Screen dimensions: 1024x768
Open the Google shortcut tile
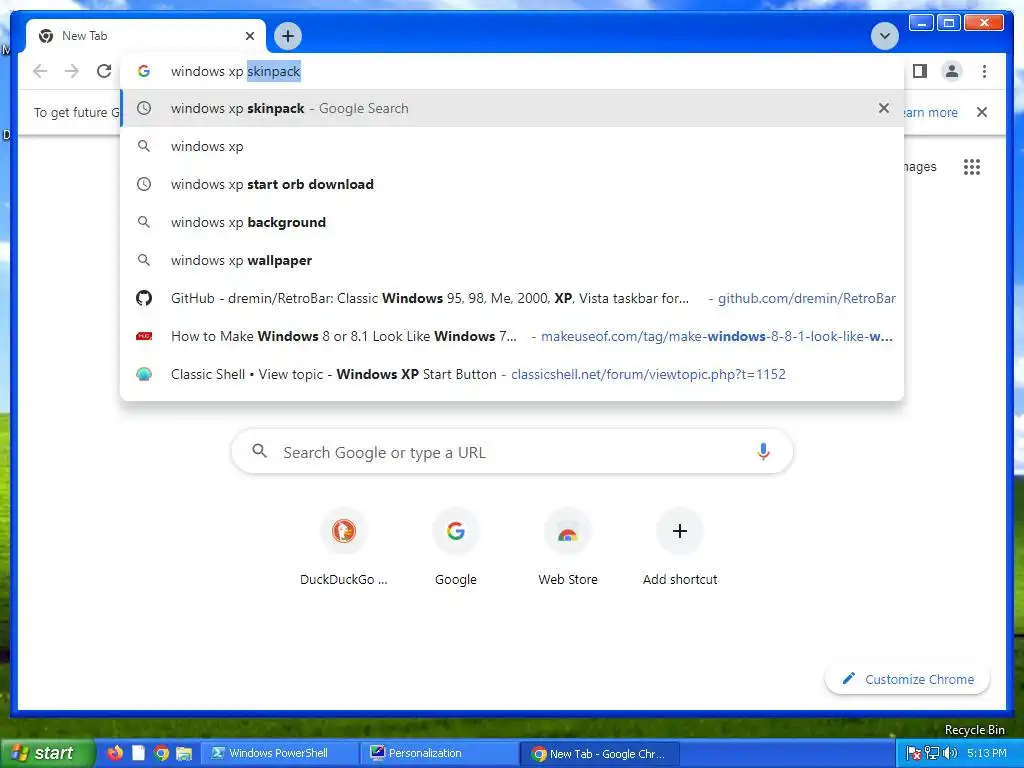456,547
